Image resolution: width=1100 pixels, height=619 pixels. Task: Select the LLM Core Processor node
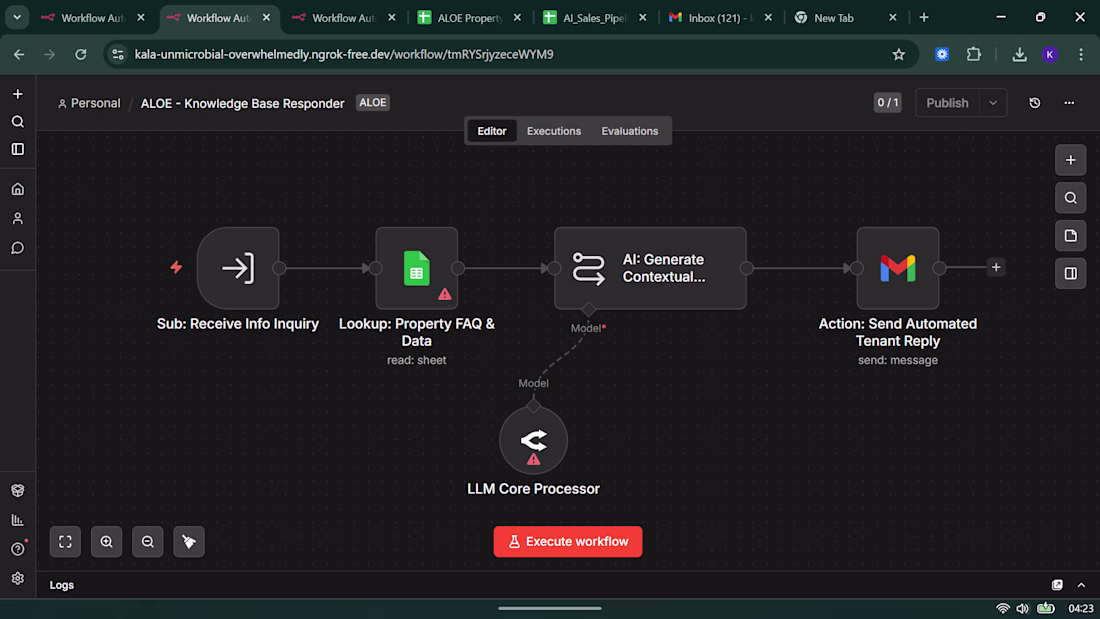tap(533, 441)
